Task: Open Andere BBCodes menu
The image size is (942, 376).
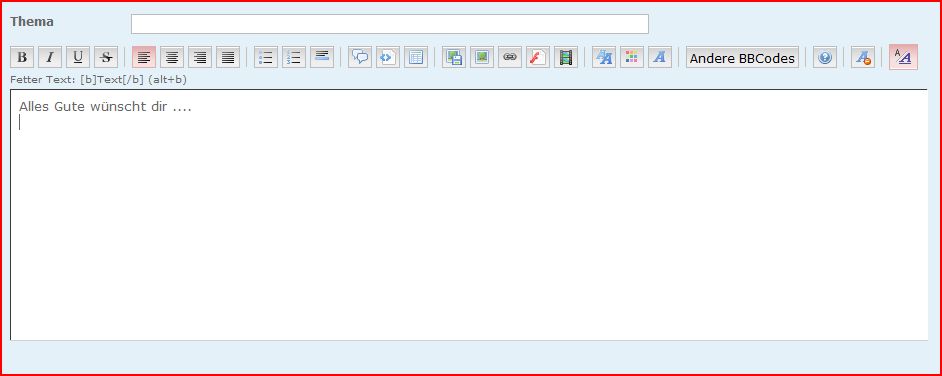Action: click(743, 58)
